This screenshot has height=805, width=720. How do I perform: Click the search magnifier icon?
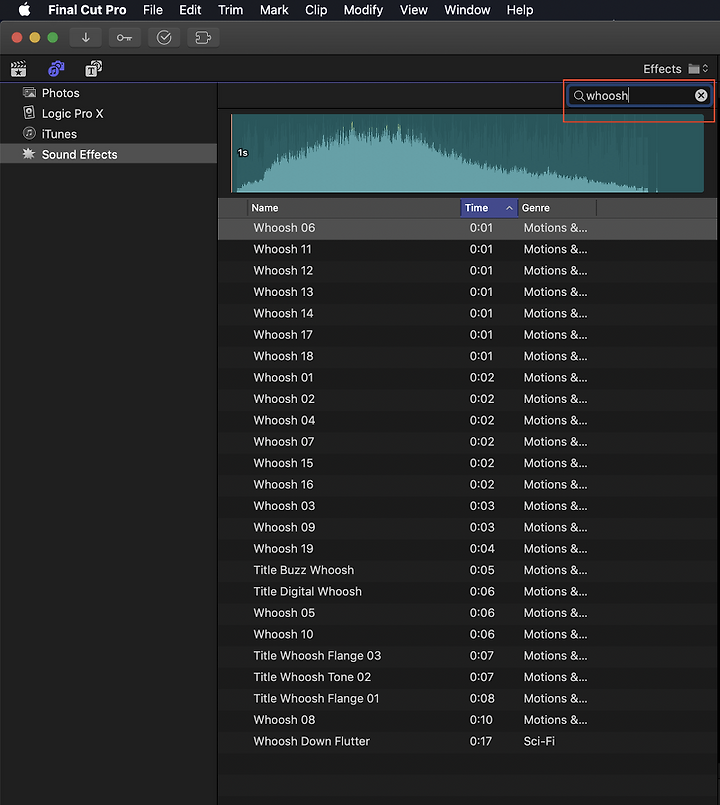point(579,96)
